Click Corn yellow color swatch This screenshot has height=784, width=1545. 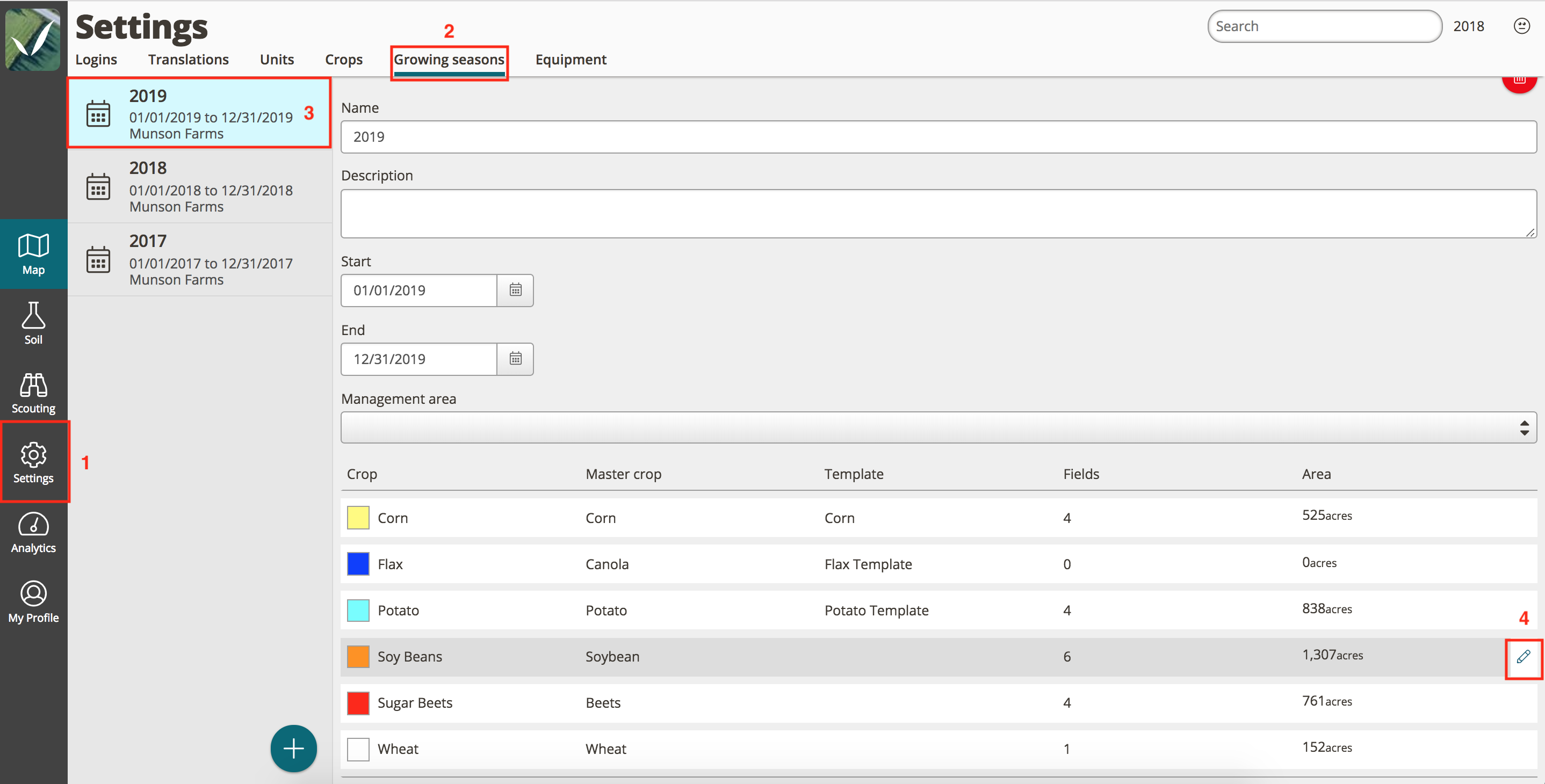pyautogui.click(x=358, y=518)
